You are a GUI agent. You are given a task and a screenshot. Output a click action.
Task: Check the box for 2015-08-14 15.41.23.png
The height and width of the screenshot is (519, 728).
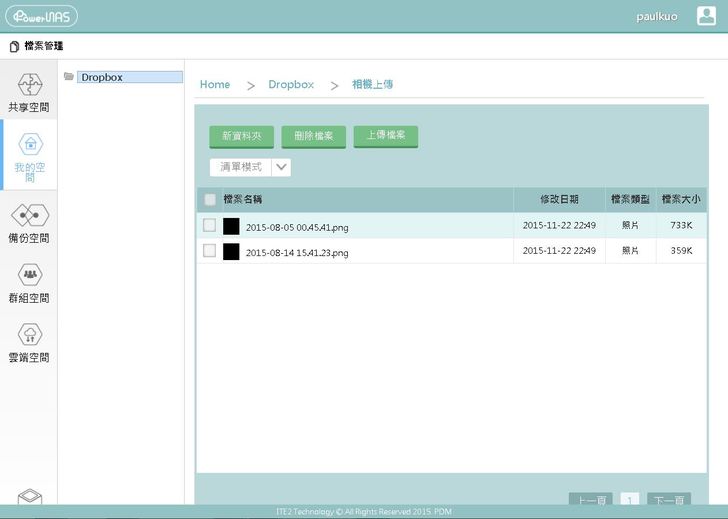point(210,251)
